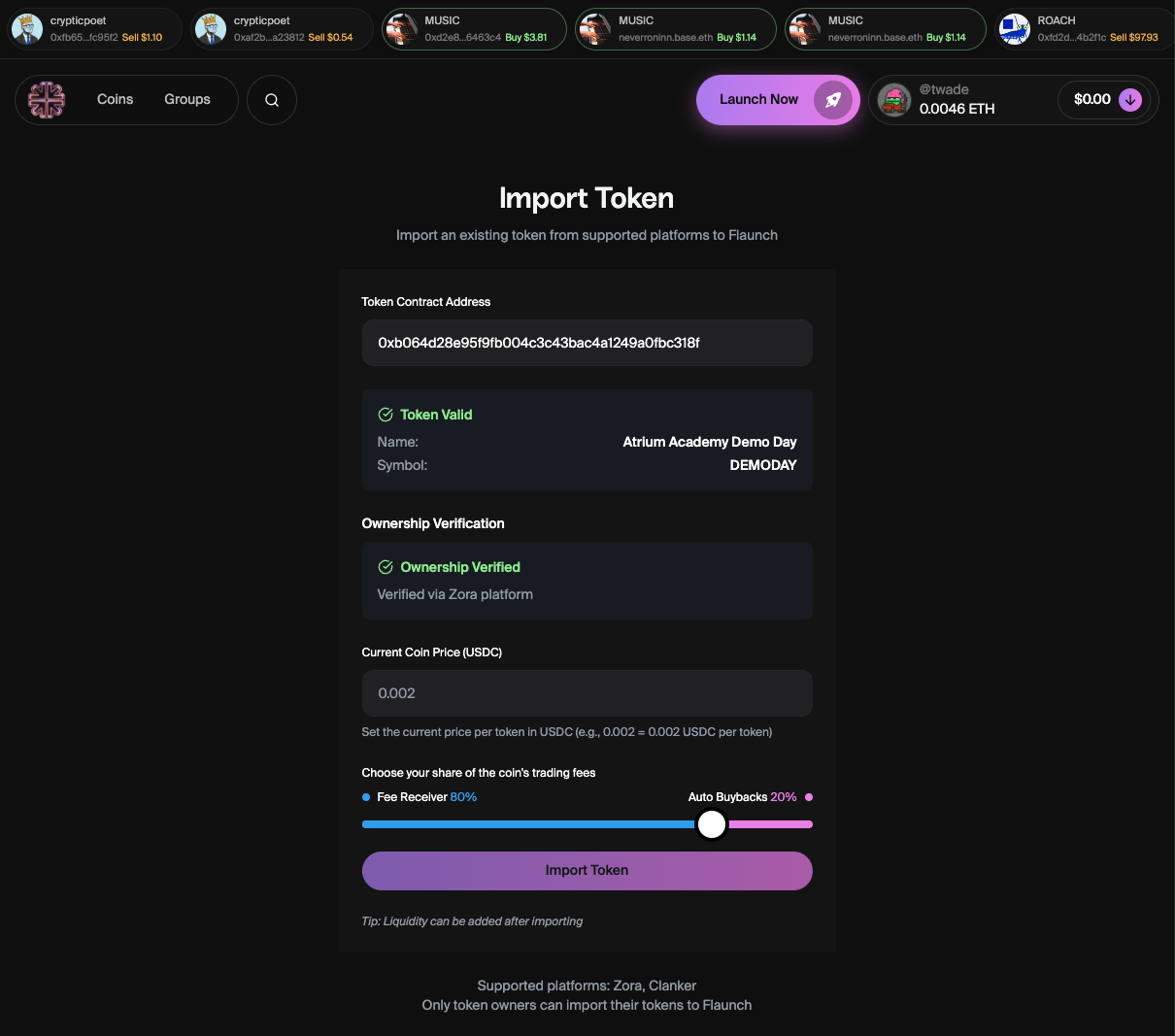
Task: Open the Coins menu
Action: [115, 100]
